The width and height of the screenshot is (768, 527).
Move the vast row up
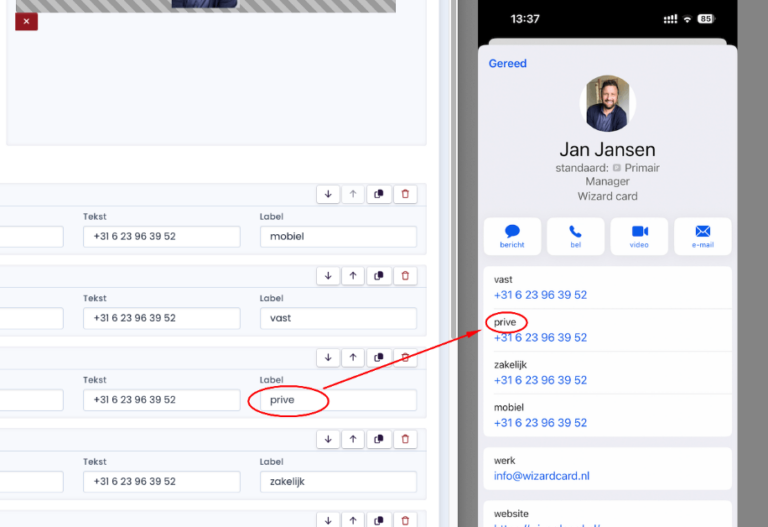[354, 276]
